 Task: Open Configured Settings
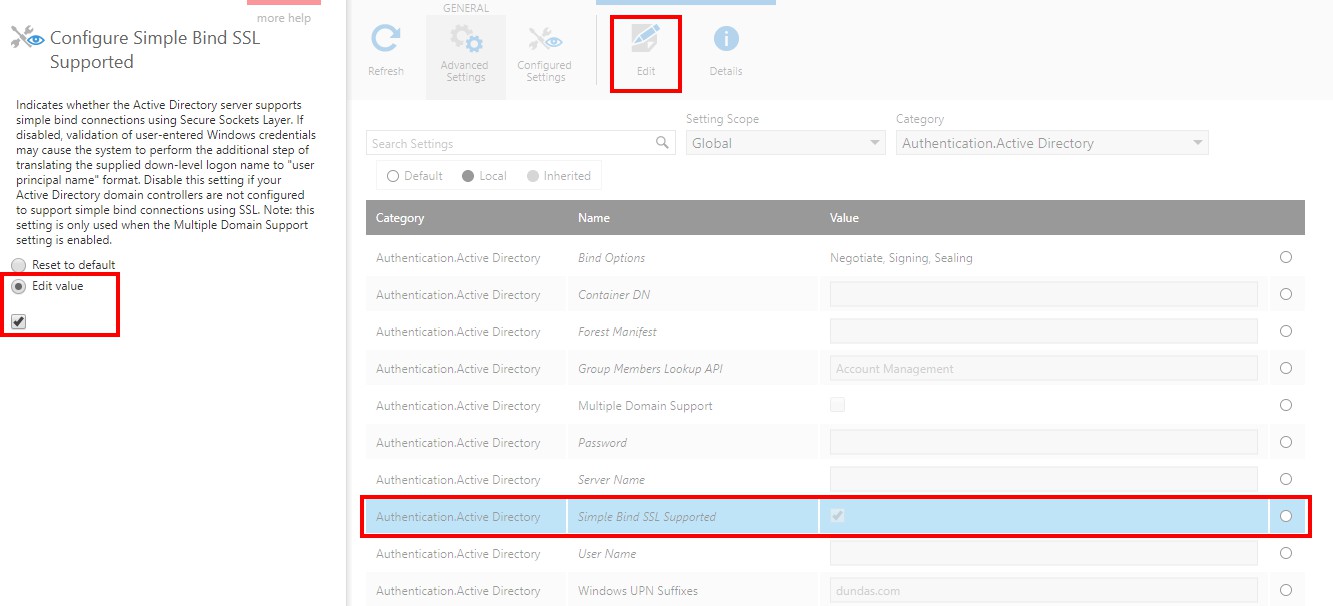click(544, 45)
